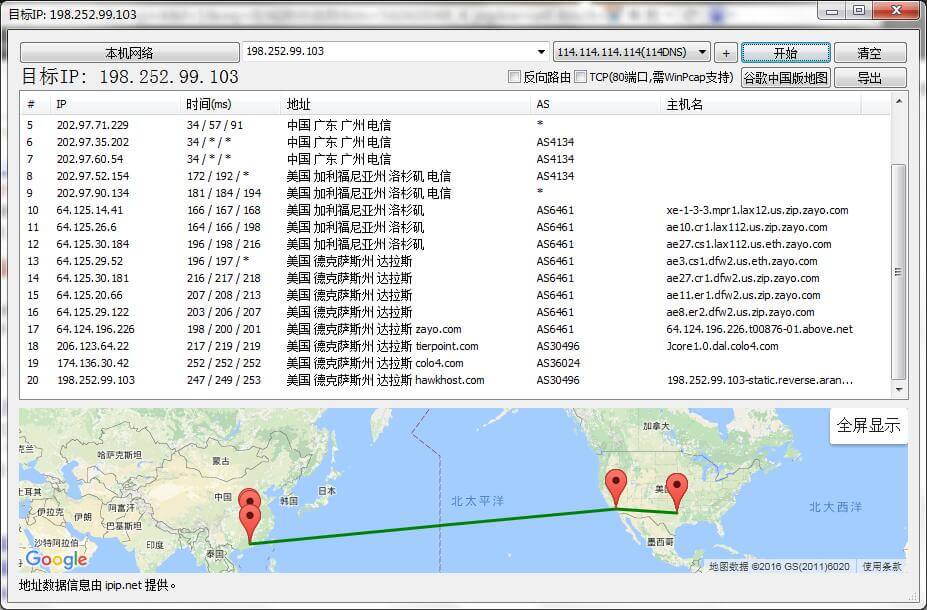Sort by the 时间(ms) column header
This screenshot has height=610, width=927.
click(208, 104)
